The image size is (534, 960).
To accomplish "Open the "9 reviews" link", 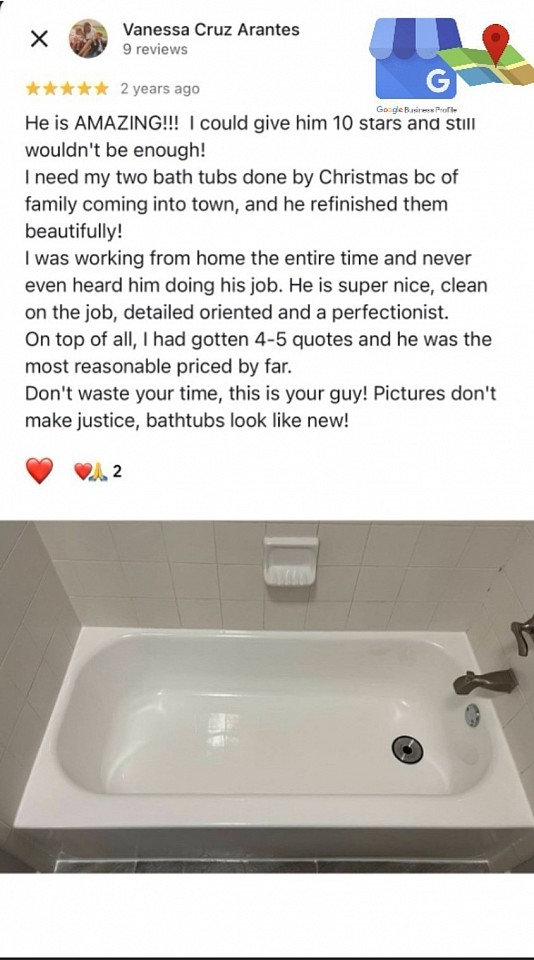I will point(155,50).
